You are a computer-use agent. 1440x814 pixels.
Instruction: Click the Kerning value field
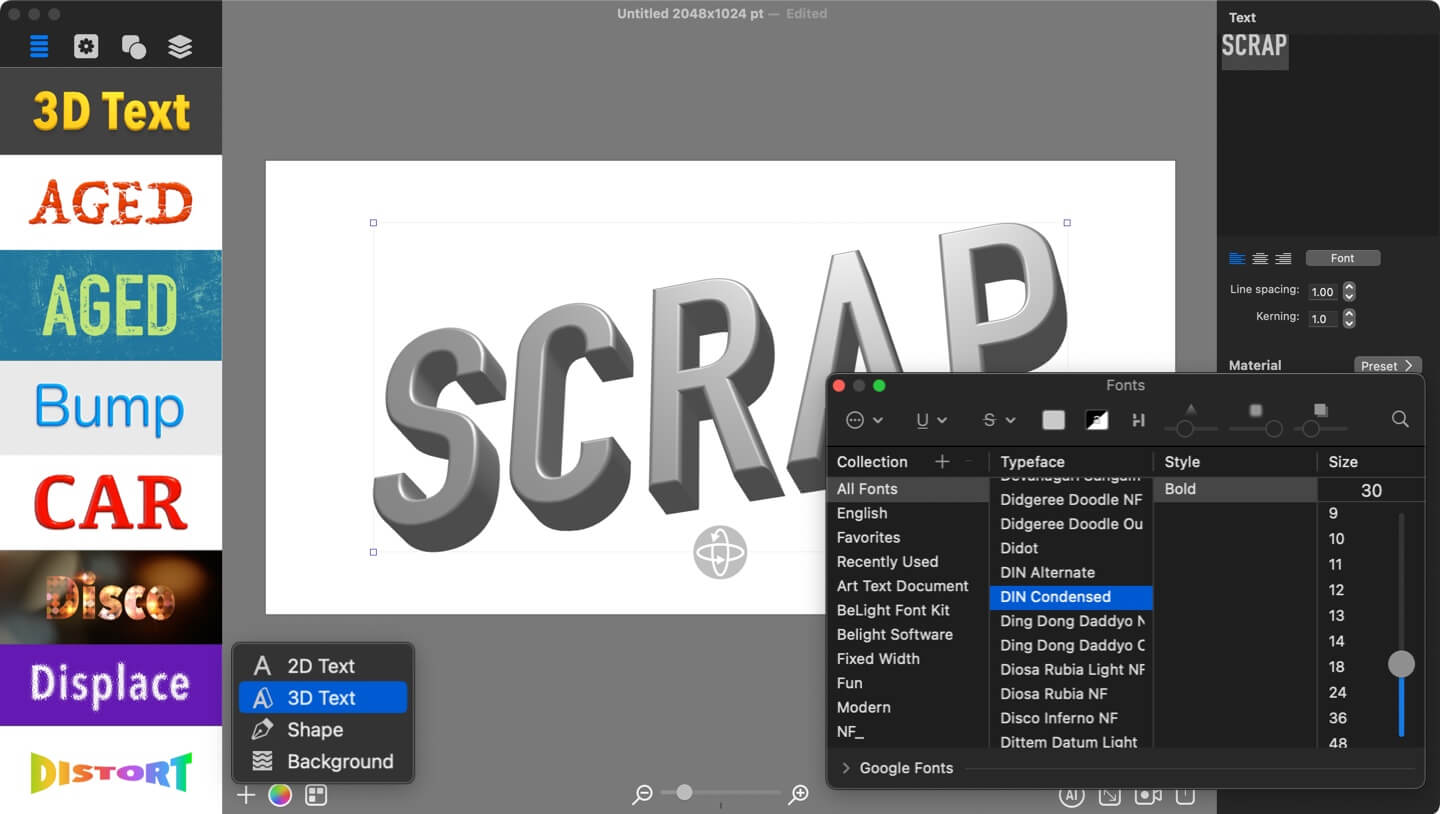(x=1323, y=319)
